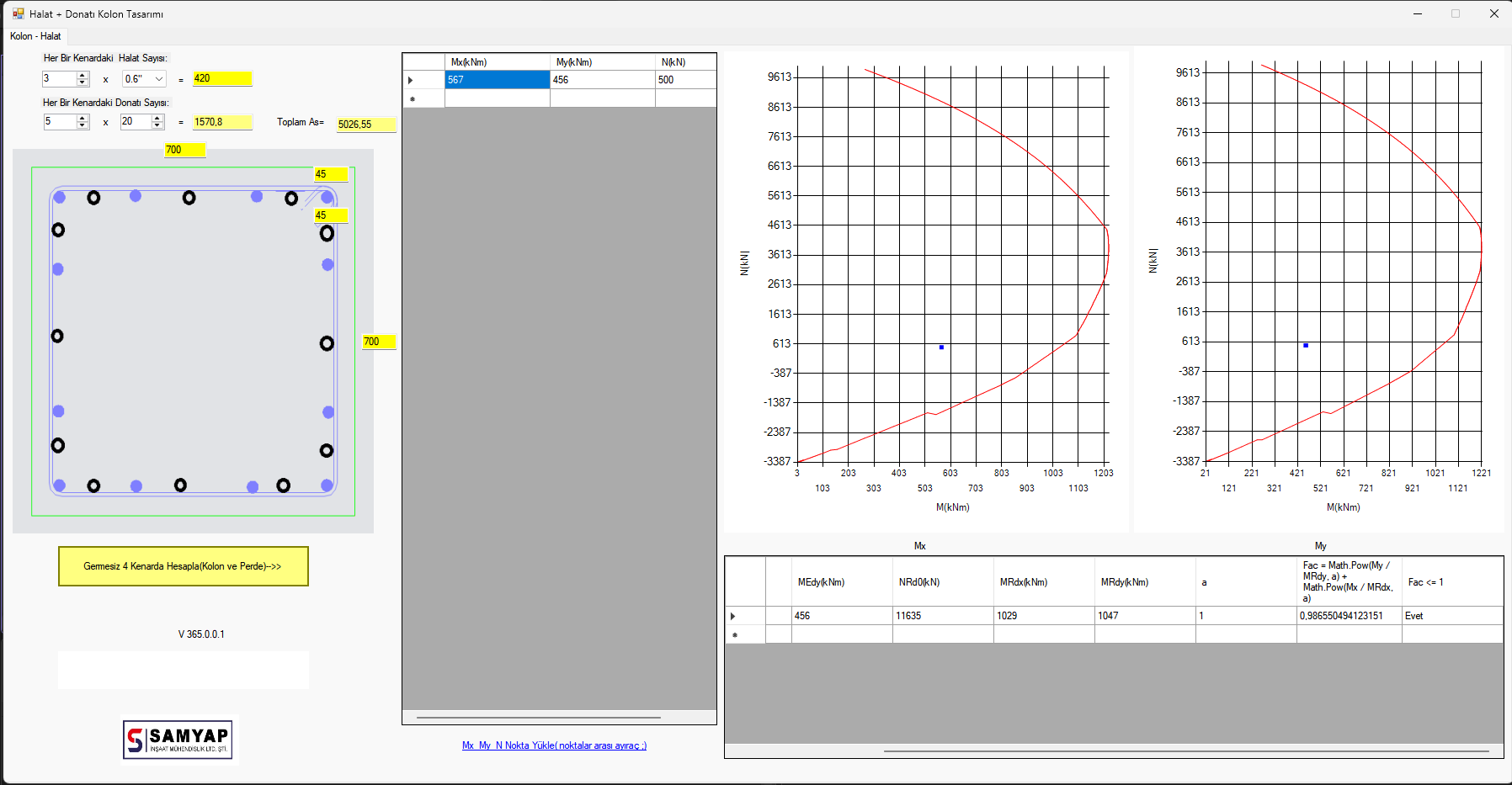
Task: Select the row arrow in the results table
Action: tap(733, 616)
